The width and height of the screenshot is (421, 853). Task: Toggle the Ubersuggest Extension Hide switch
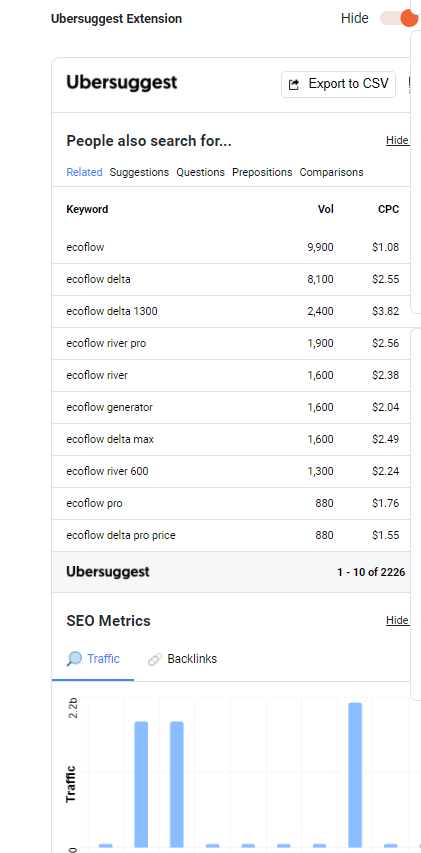tap(399, 18)
